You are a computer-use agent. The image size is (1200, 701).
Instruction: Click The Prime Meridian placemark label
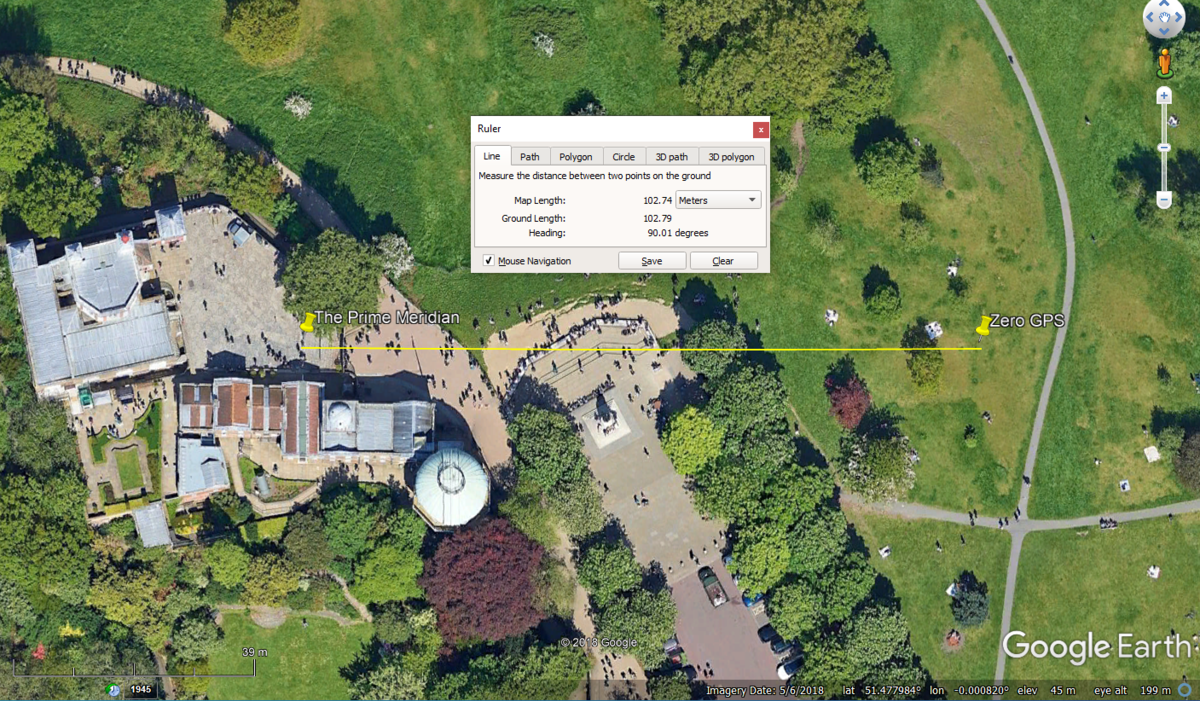(x=387, y=318)
